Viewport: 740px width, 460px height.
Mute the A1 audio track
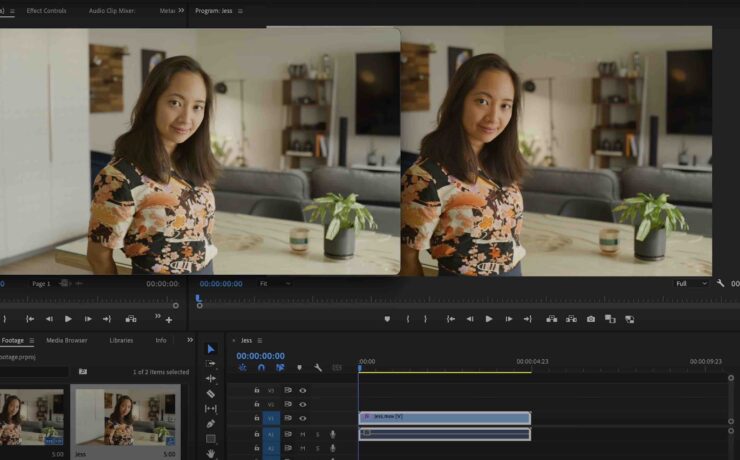pyautogui.click(x=303, y=434)
